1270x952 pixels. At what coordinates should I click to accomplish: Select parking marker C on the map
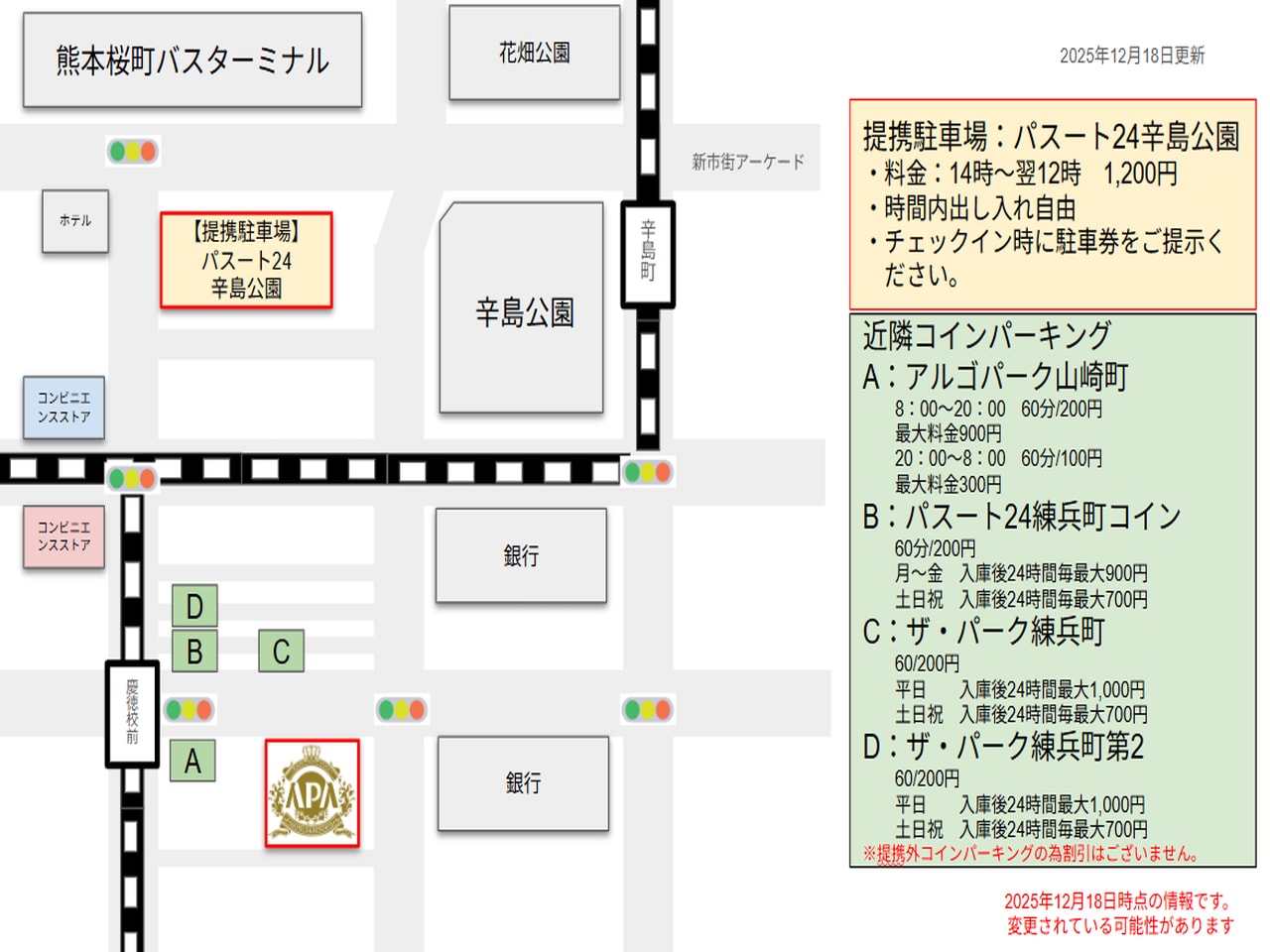click(281, 653)
